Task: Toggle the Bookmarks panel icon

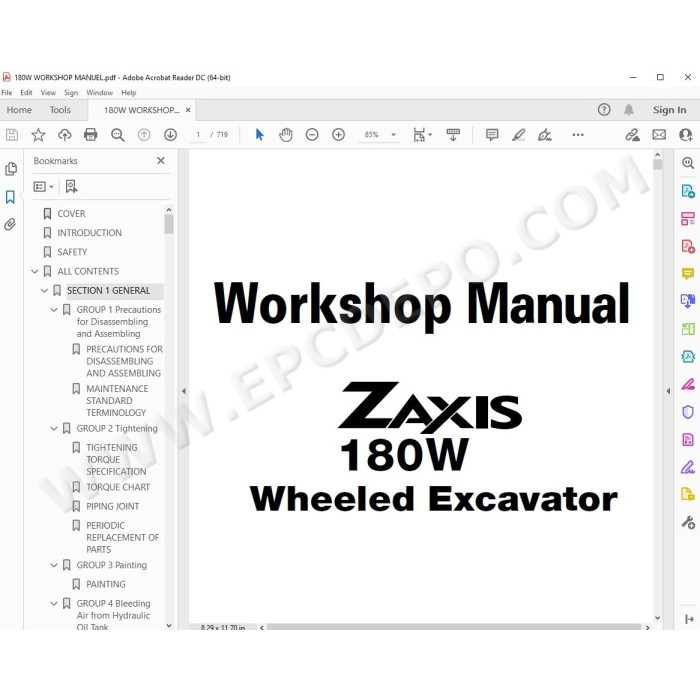Action: click(x=10, y=197)
